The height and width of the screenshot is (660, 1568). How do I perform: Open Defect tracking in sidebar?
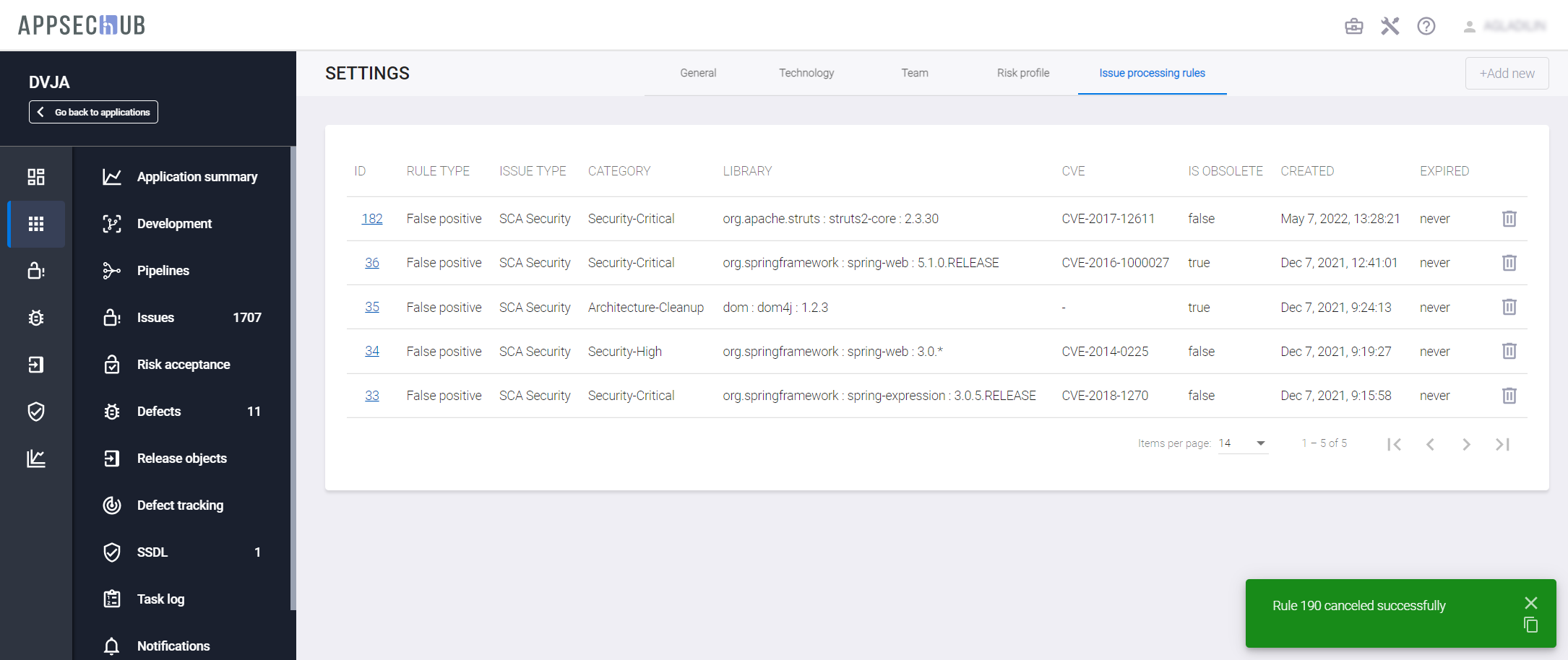coord(180,505)
